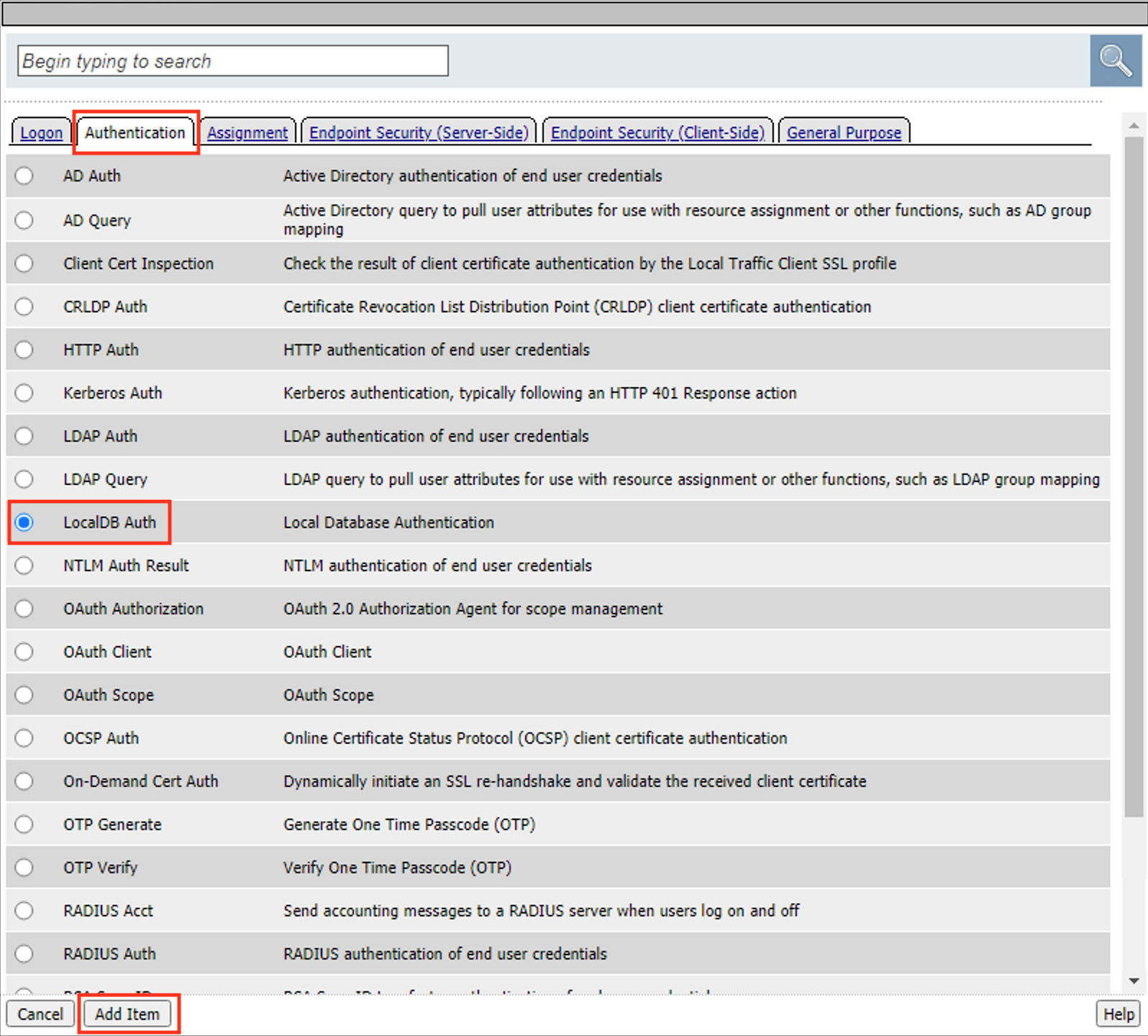Select the OAuth Client radio button

(24, 652)
